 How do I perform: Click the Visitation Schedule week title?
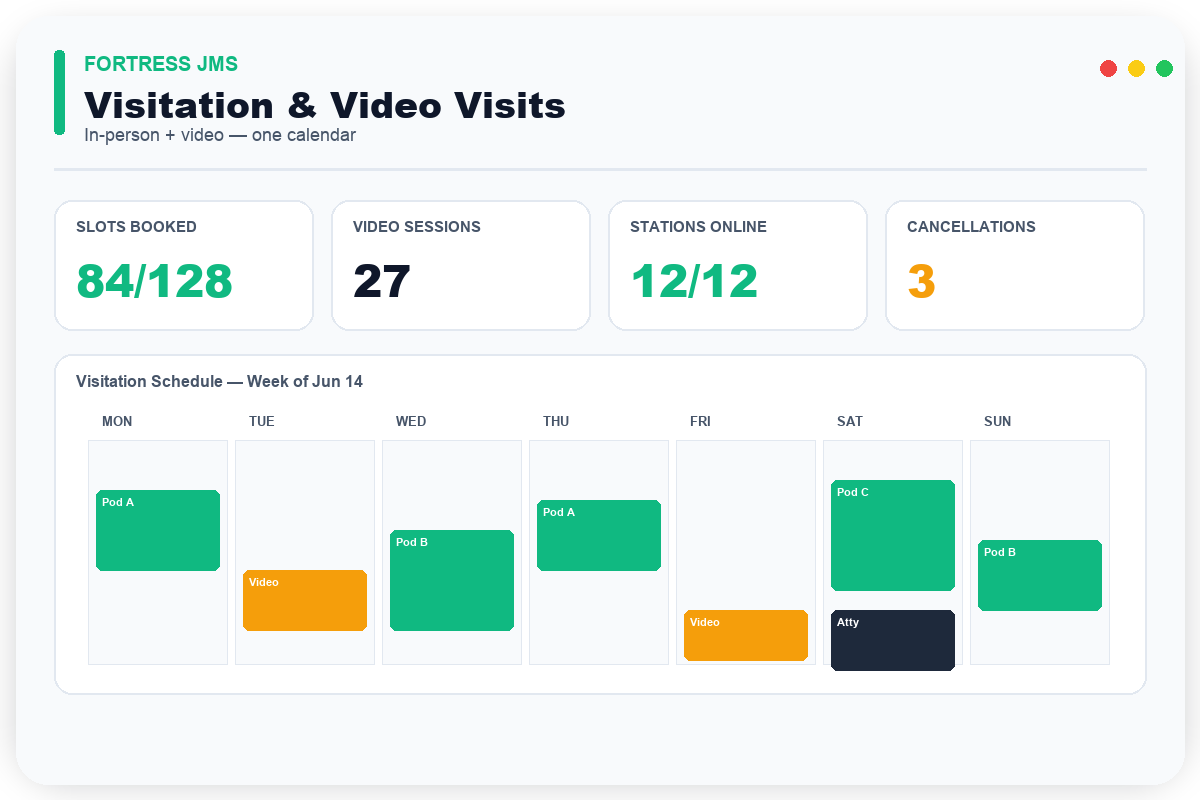pyautogui.click(x=219, y=381)
